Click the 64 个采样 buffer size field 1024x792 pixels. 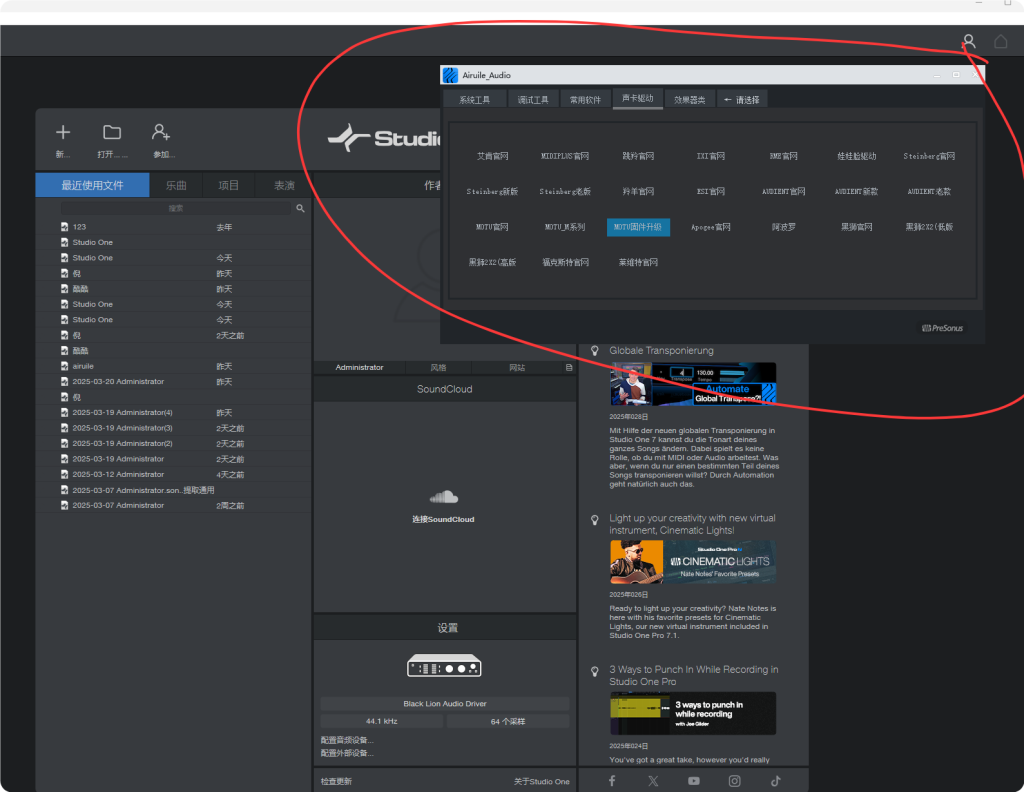[507, 721]
